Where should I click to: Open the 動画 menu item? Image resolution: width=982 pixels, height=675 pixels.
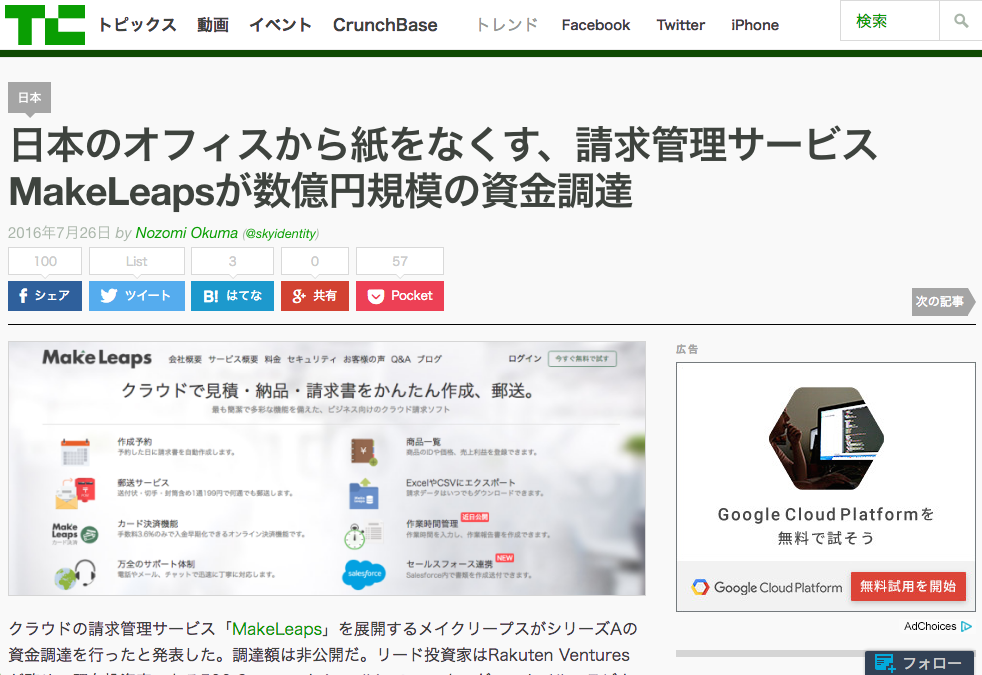(x=212, y=25)
